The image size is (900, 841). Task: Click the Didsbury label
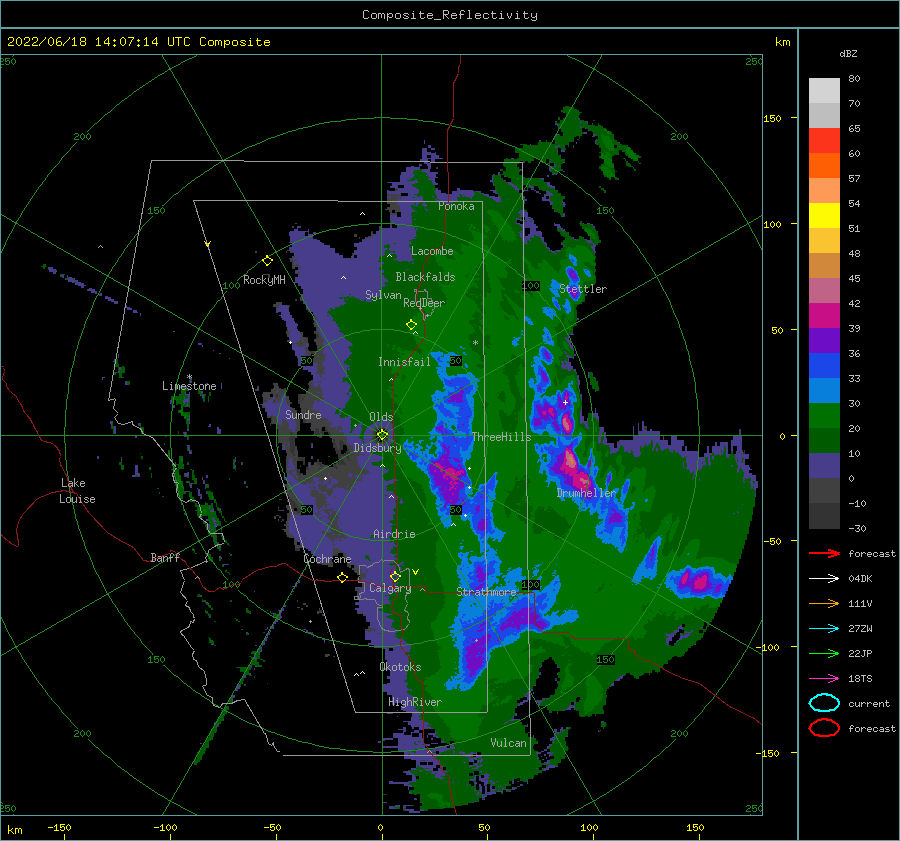(378, 448)
